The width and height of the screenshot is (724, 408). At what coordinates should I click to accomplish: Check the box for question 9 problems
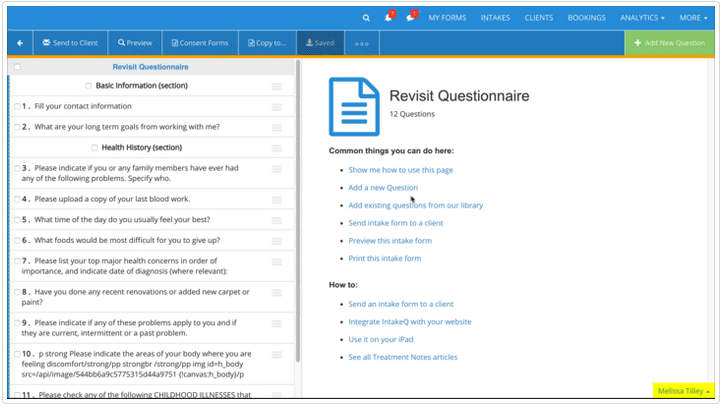(x=17, y=323)
